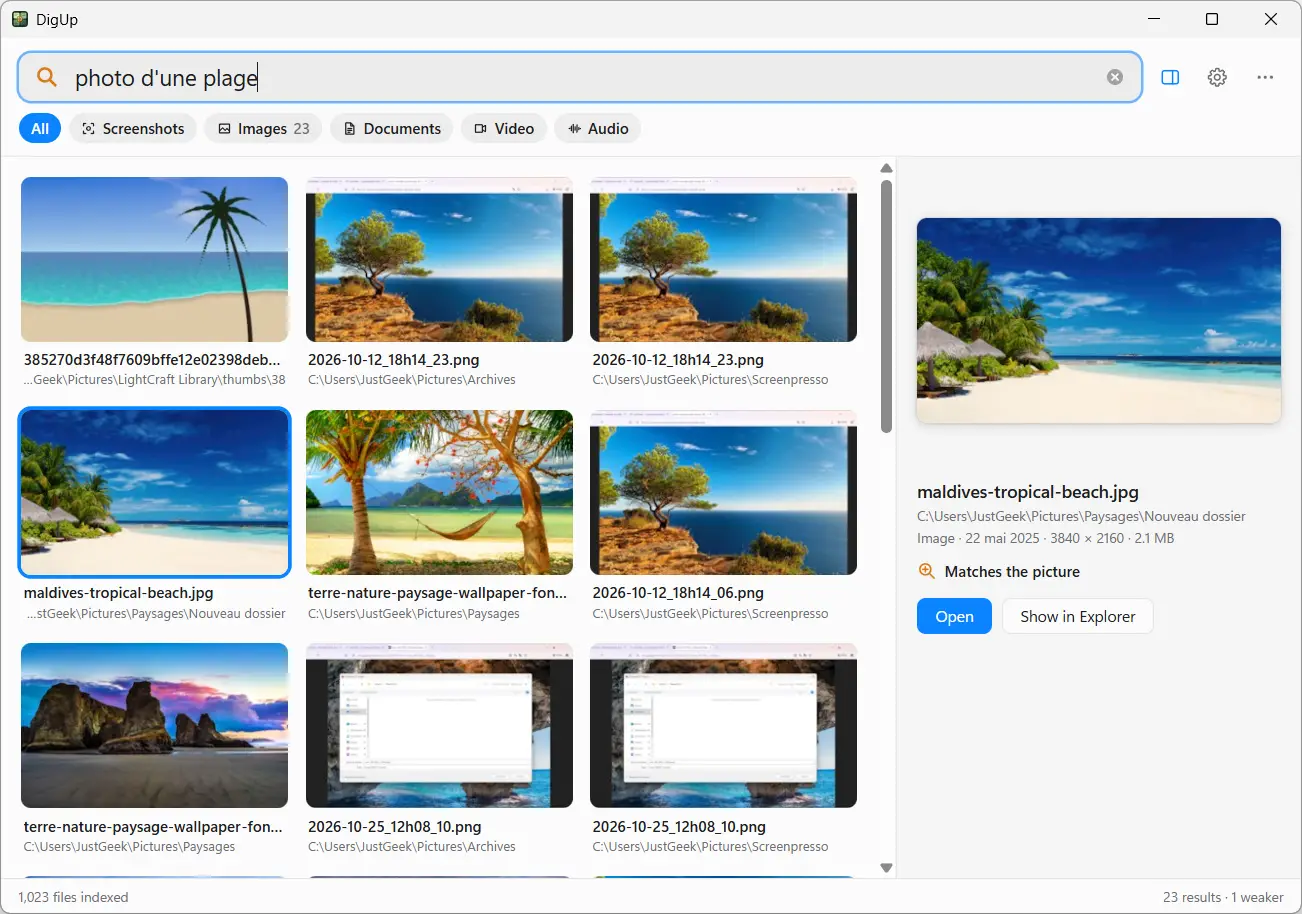Select the palm tree illustration thumbnail

(154, 260)
